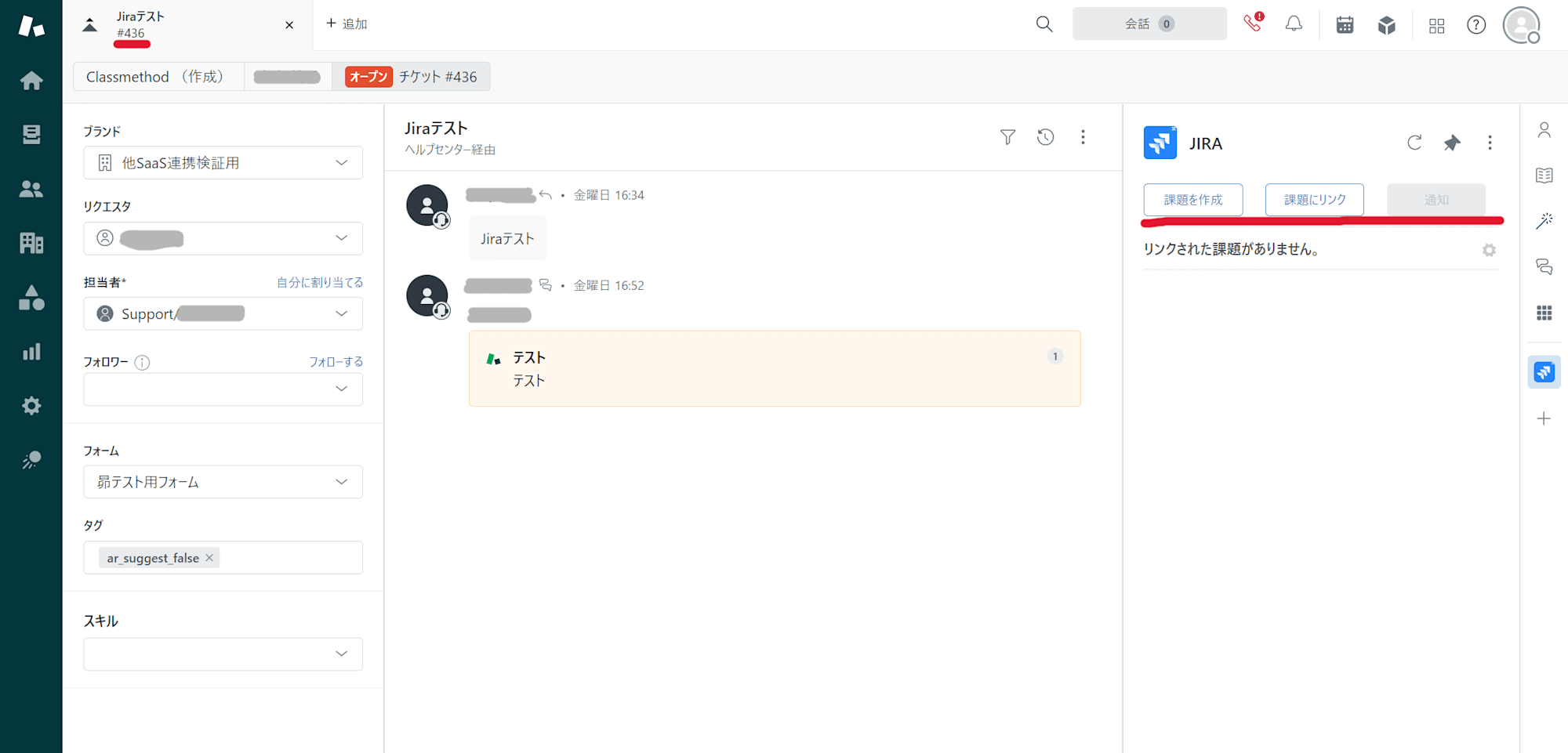
Task: Click 自分に割り当てる link
Action: tap(320, 283)
